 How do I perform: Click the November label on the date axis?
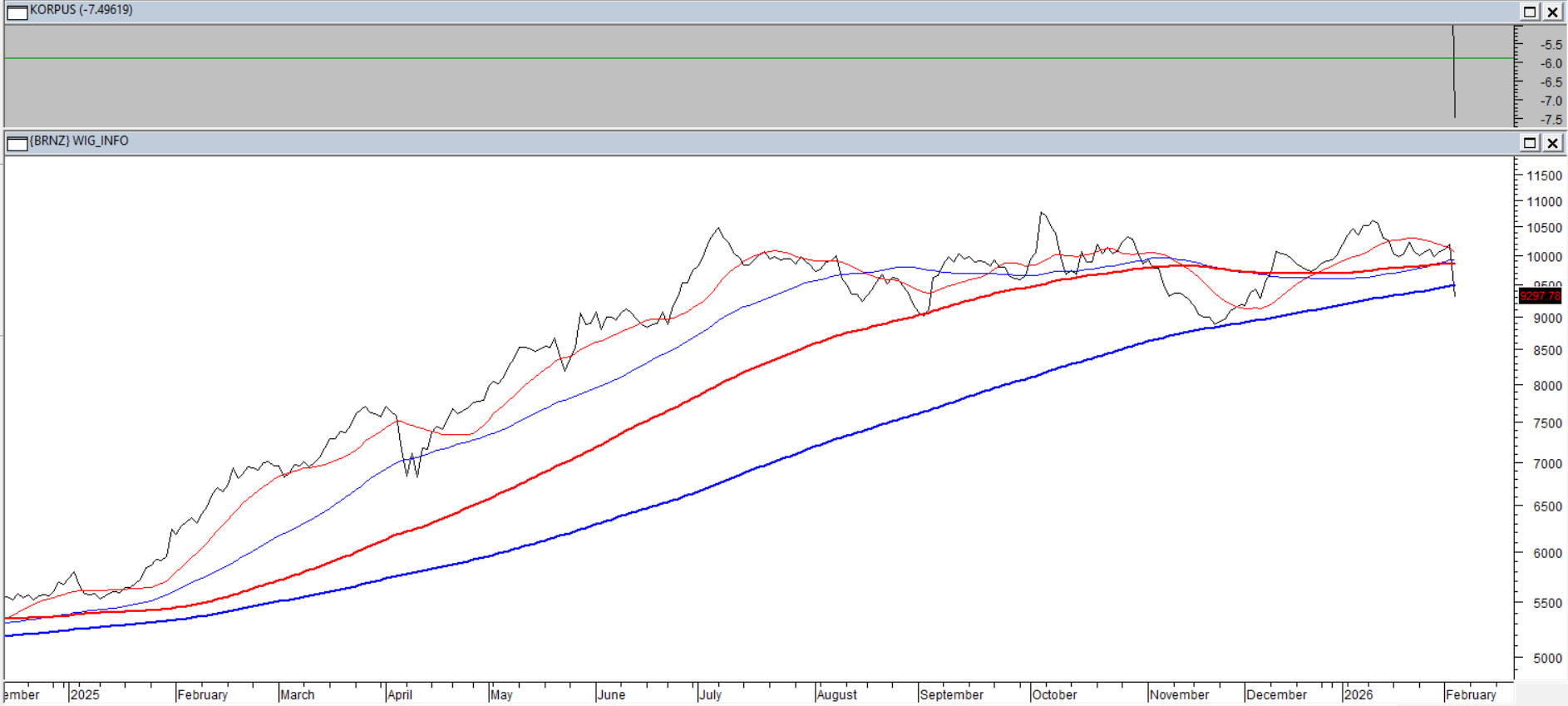click(1180, 695)
